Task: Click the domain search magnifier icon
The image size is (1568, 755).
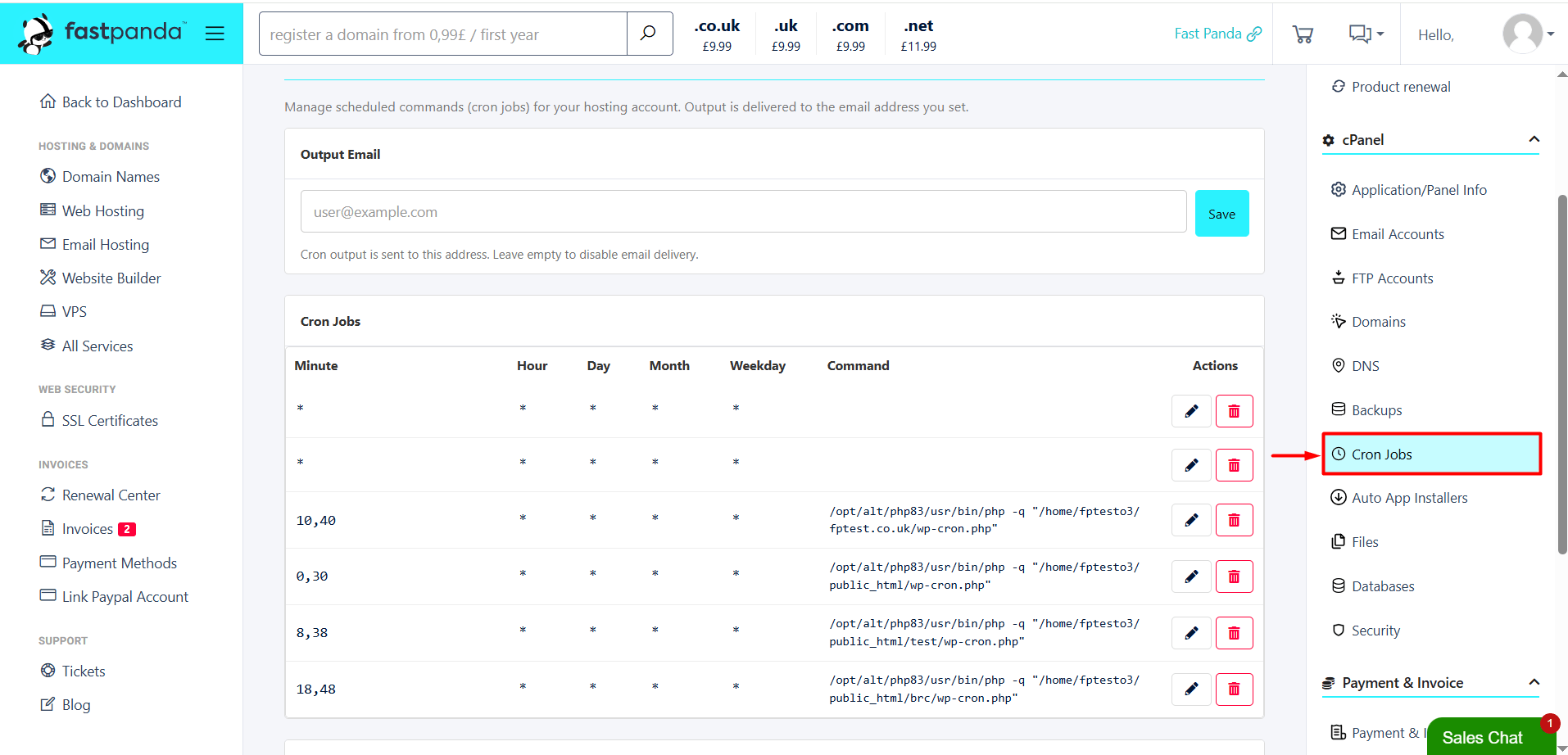Action: [649, 34]
